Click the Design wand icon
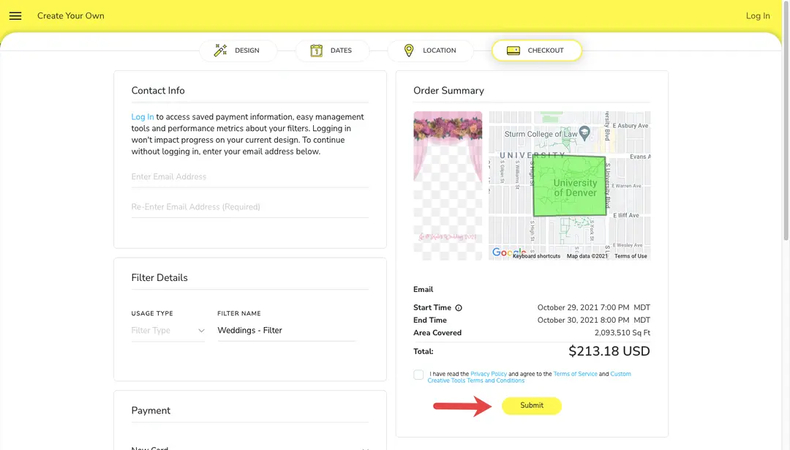 [220, 50]
